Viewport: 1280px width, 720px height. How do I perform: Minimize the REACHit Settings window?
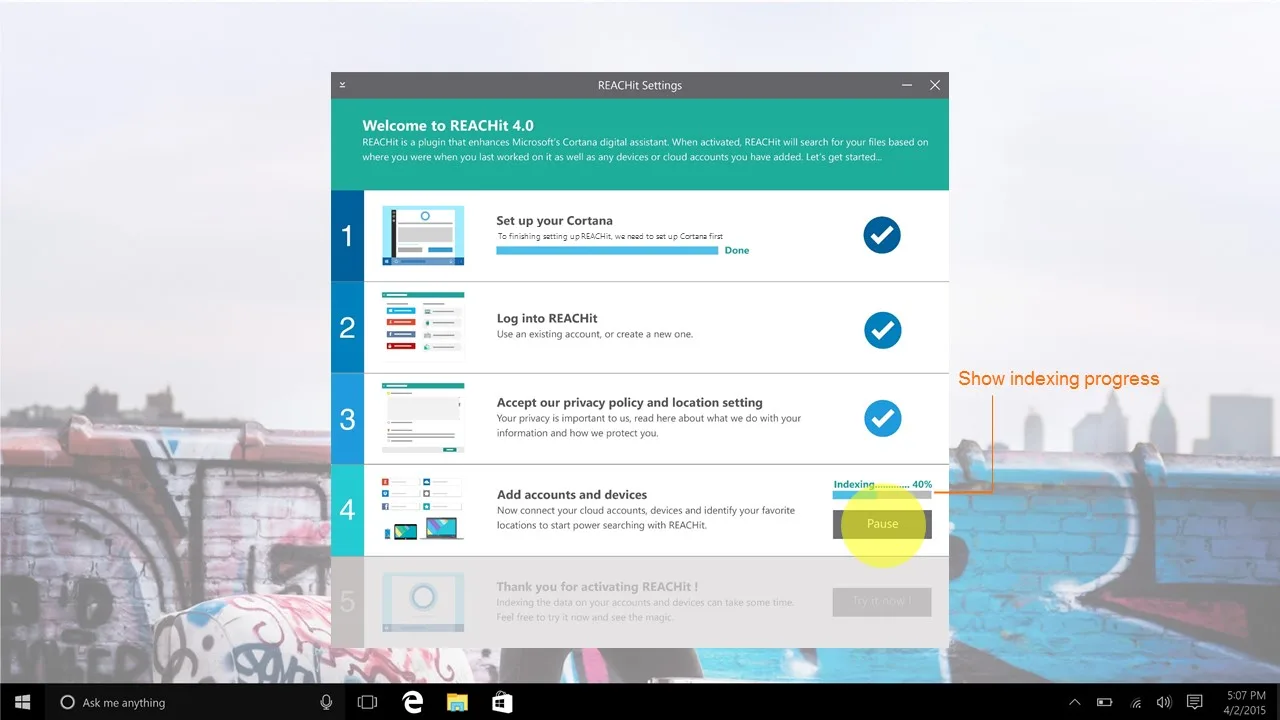point(907,85)
